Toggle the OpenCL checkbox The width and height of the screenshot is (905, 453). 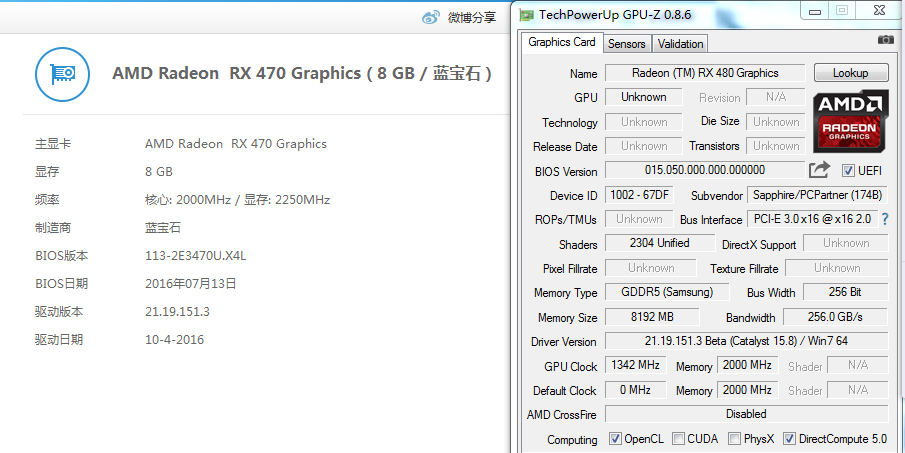615,439
